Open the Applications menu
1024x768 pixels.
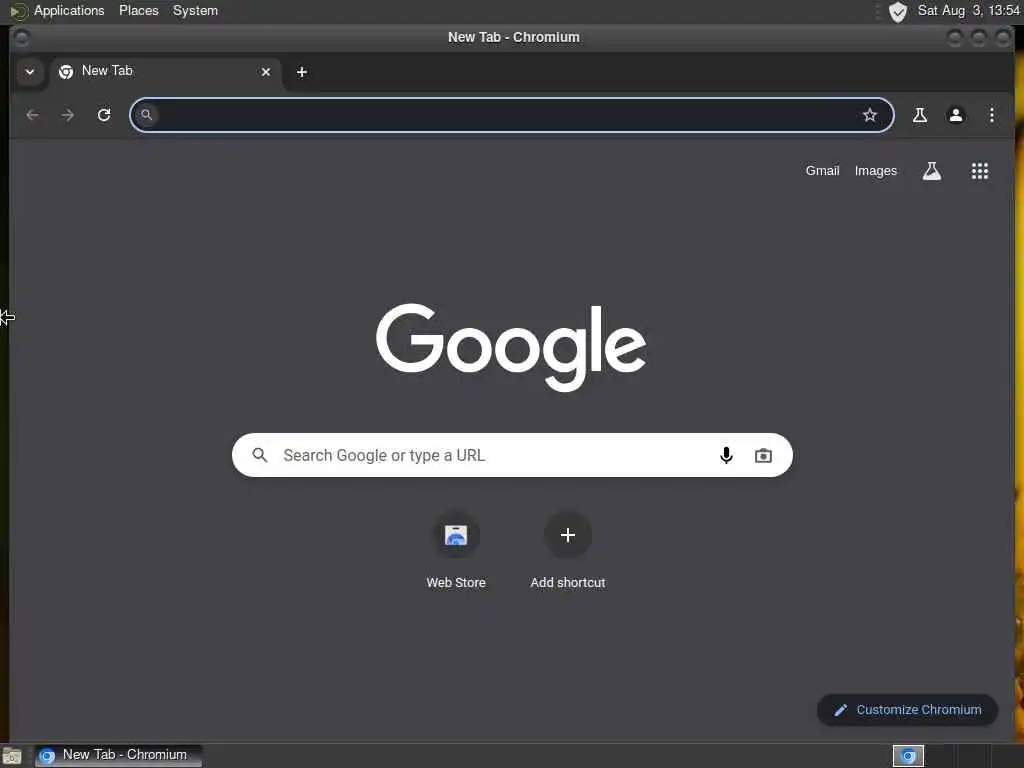coord(69,10)
